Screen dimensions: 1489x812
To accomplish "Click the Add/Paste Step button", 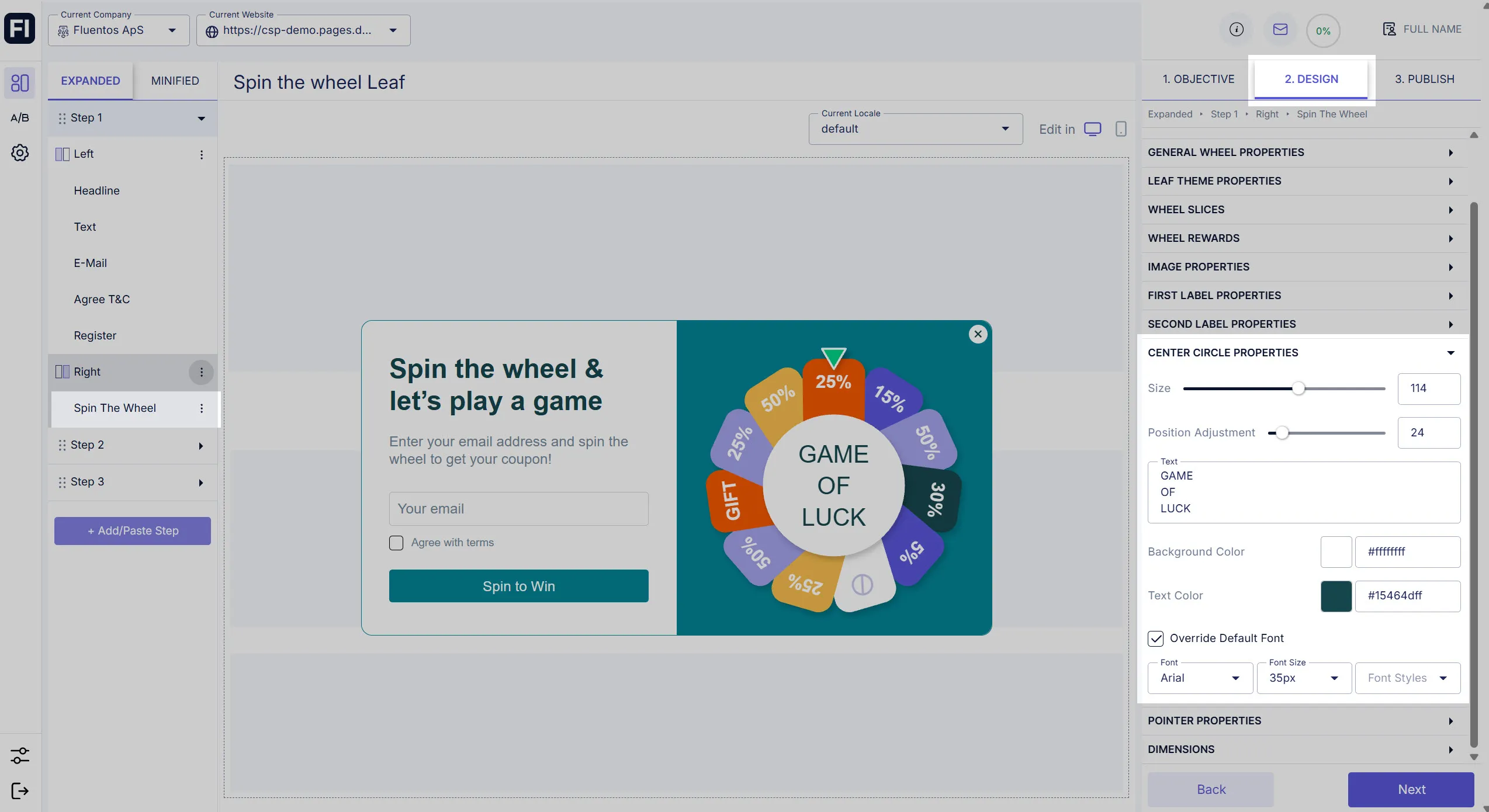I will [133, 531].
